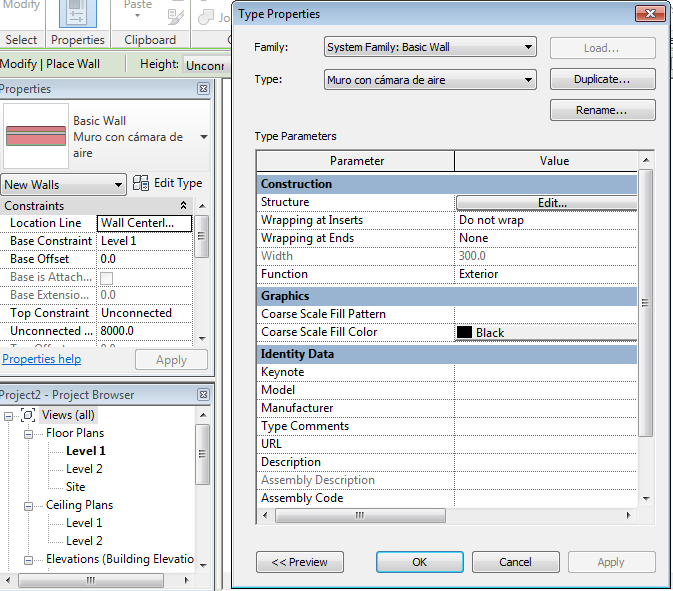Close the Project Browser panel
The height and width of the screenshot is (591, 673).
pos(203,394)
